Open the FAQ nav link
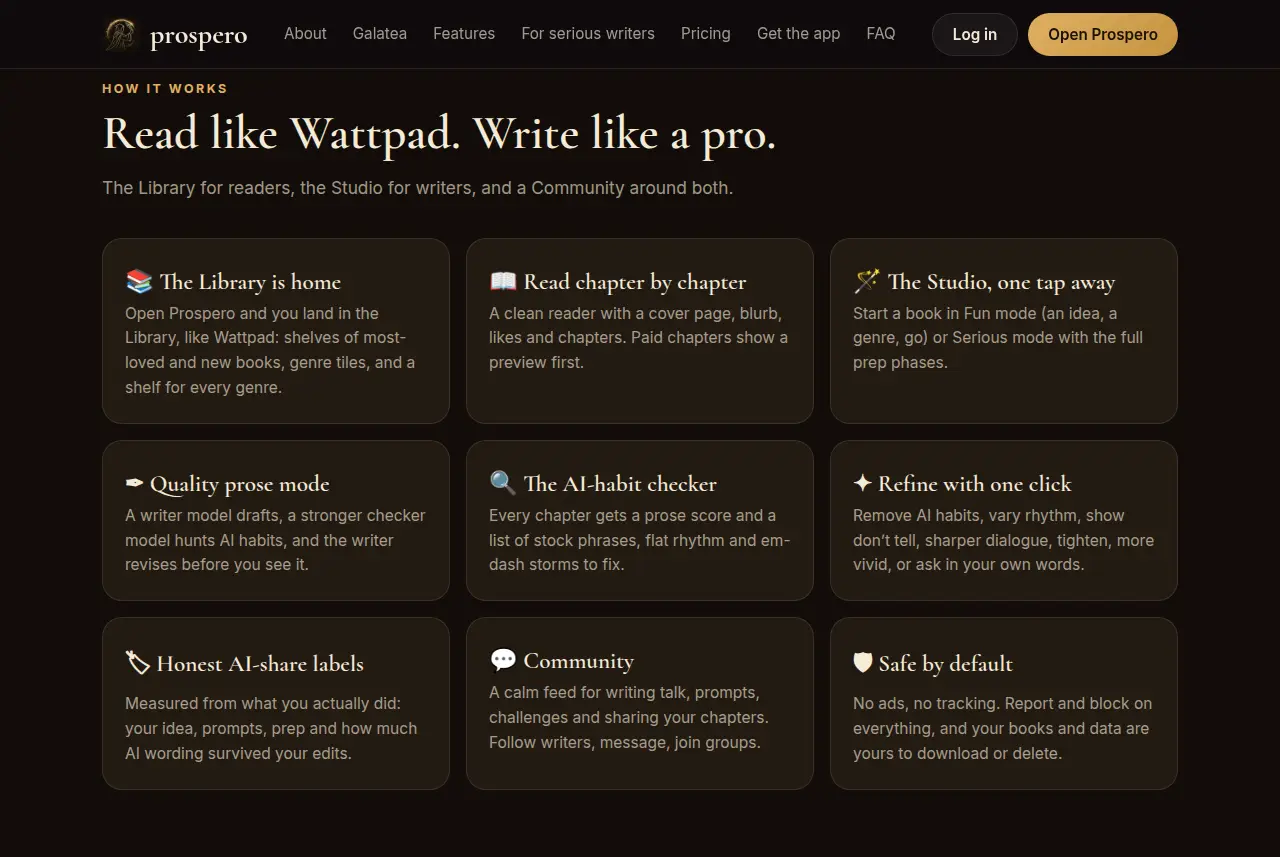The image size is (1280, 857). tap(881, 34)
